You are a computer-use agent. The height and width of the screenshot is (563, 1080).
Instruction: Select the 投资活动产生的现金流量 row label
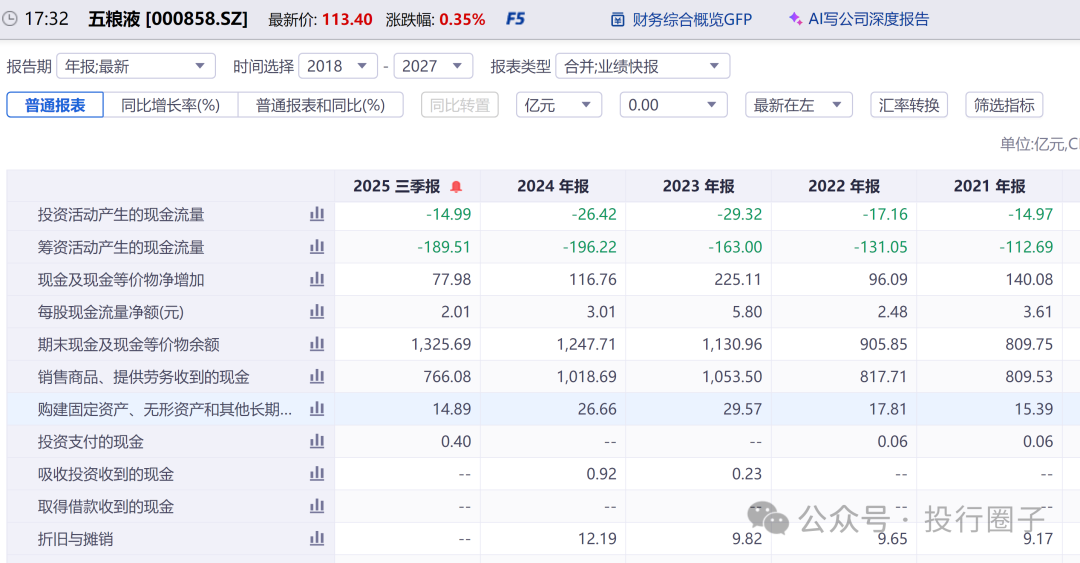(121, 214)
